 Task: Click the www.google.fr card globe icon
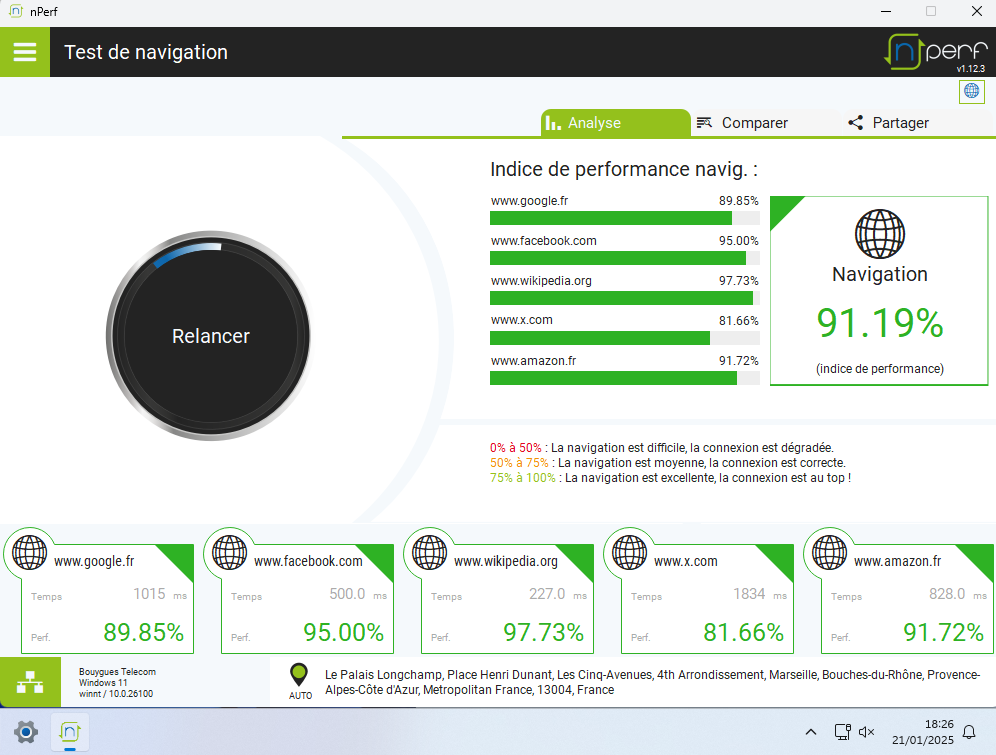tap(30, 552)
